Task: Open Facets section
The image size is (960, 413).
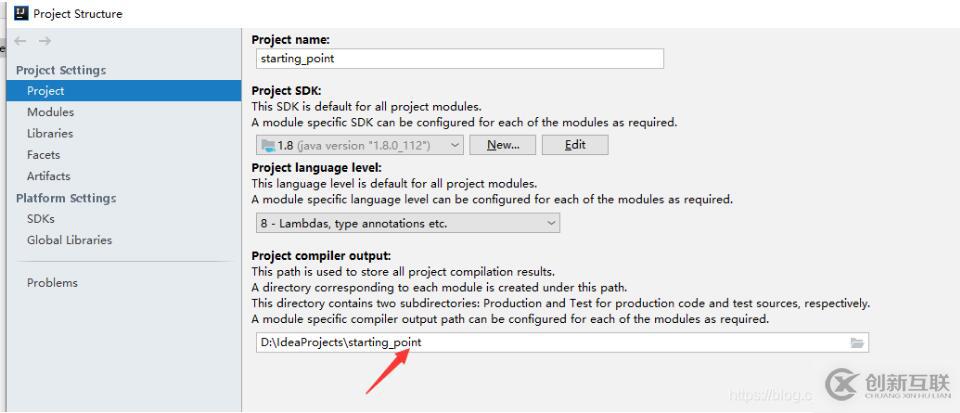Action: tap(43, 155)
